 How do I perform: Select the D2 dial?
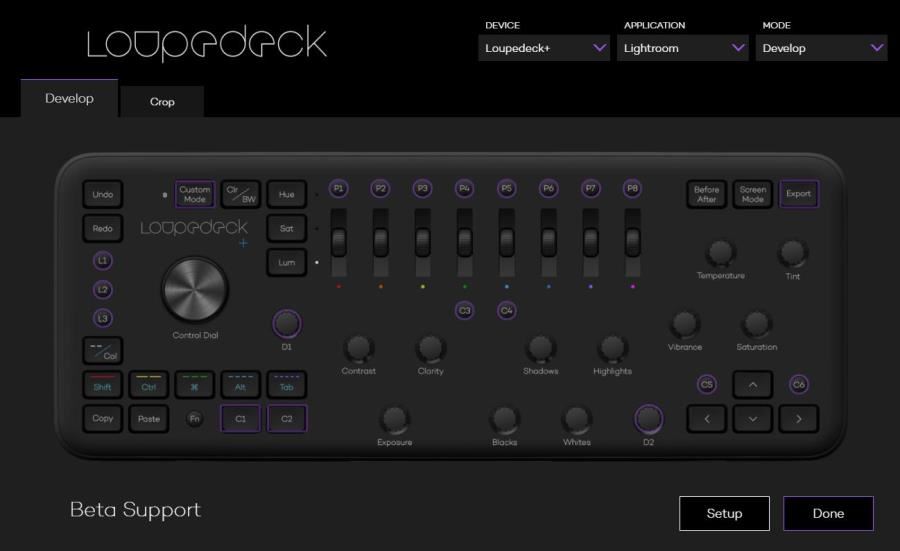click(648, 419)
